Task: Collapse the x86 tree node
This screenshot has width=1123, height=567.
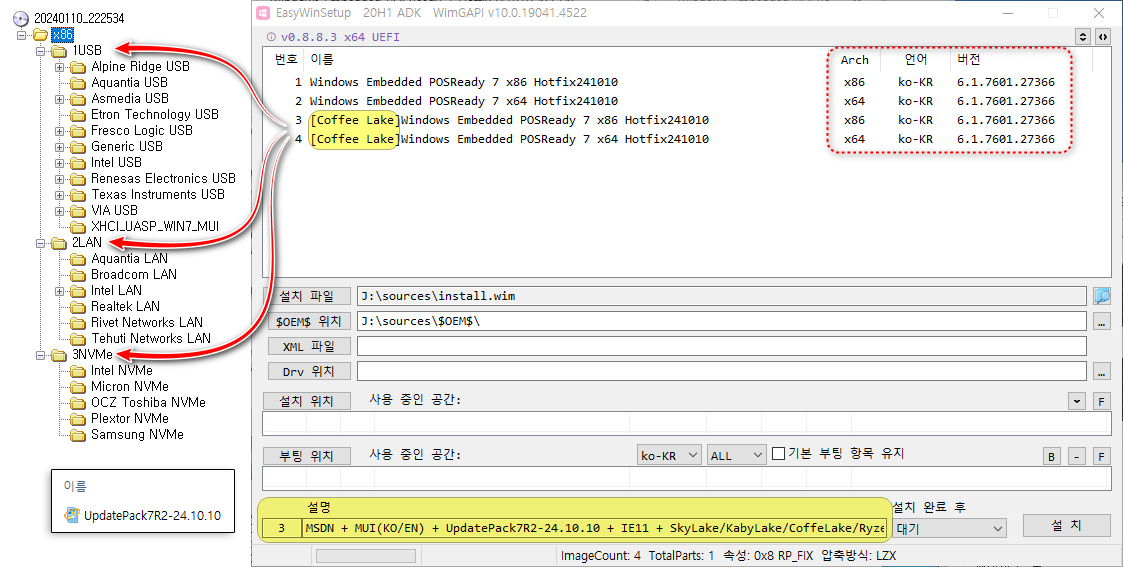Action: (x=21, y=34)
